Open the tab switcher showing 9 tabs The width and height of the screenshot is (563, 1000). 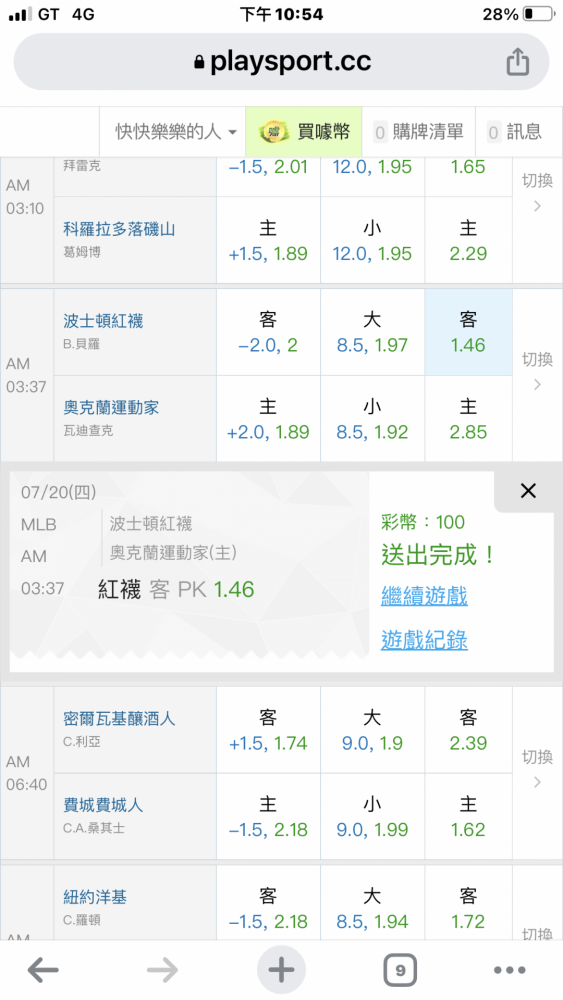[400, 970]
